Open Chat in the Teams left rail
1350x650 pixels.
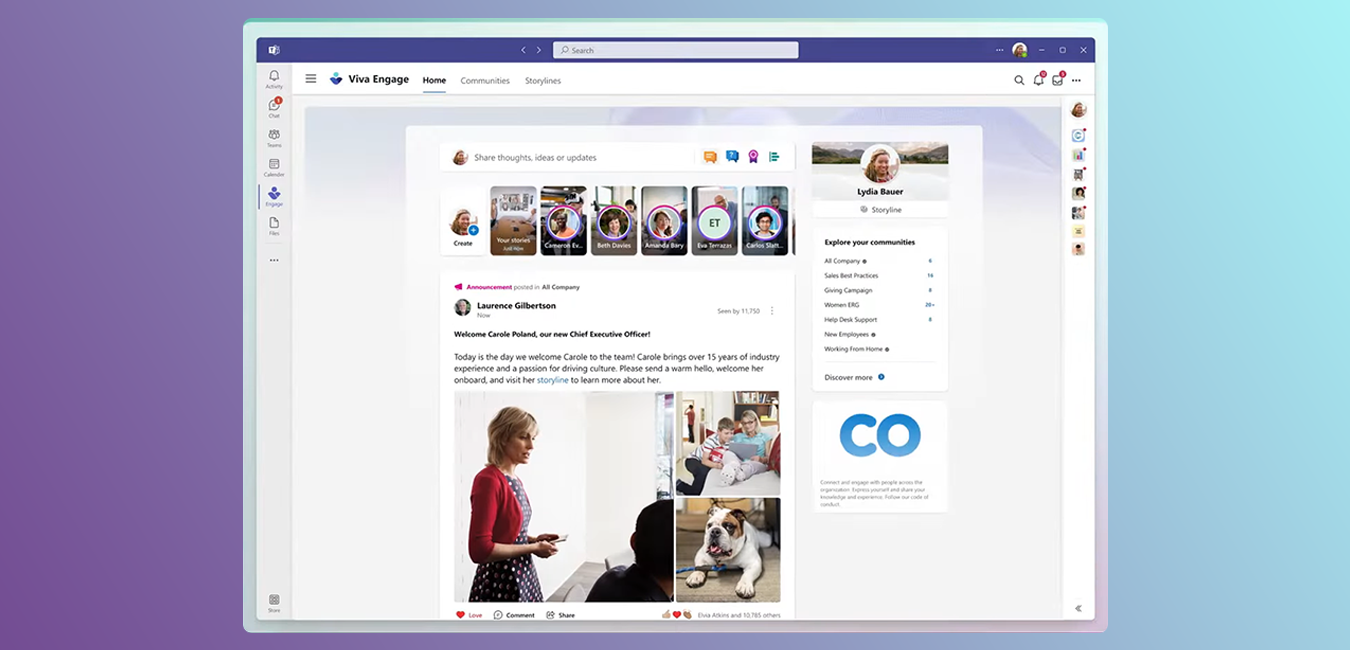(274, 108)
